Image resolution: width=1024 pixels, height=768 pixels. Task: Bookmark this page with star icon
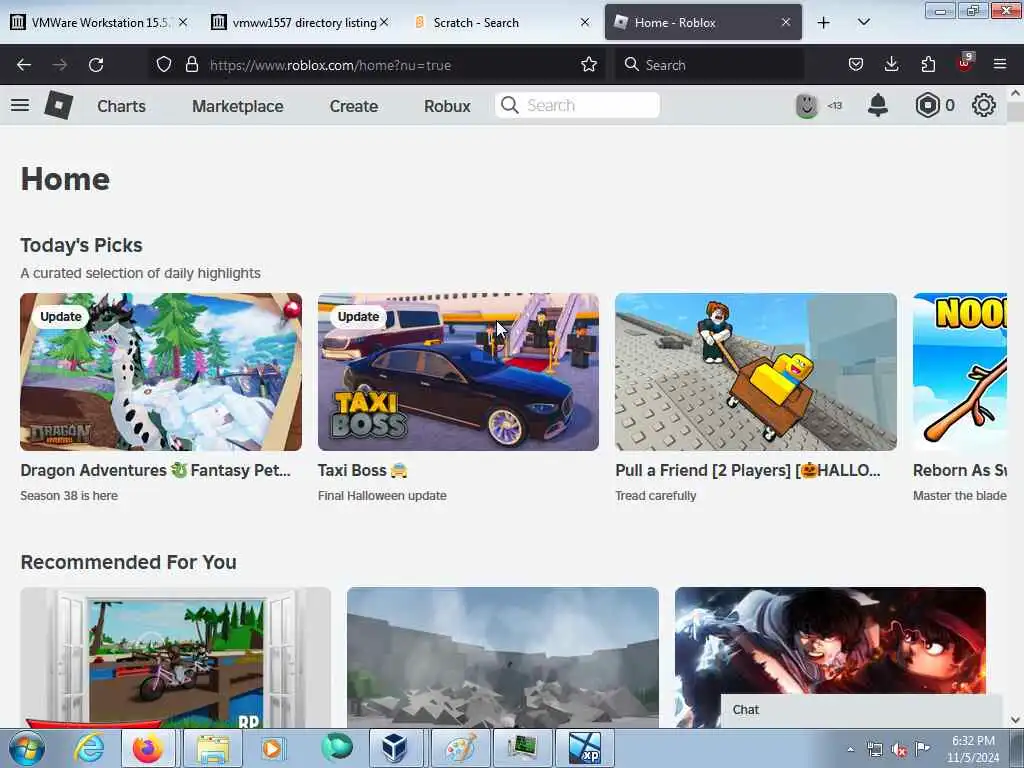[588, 65]
